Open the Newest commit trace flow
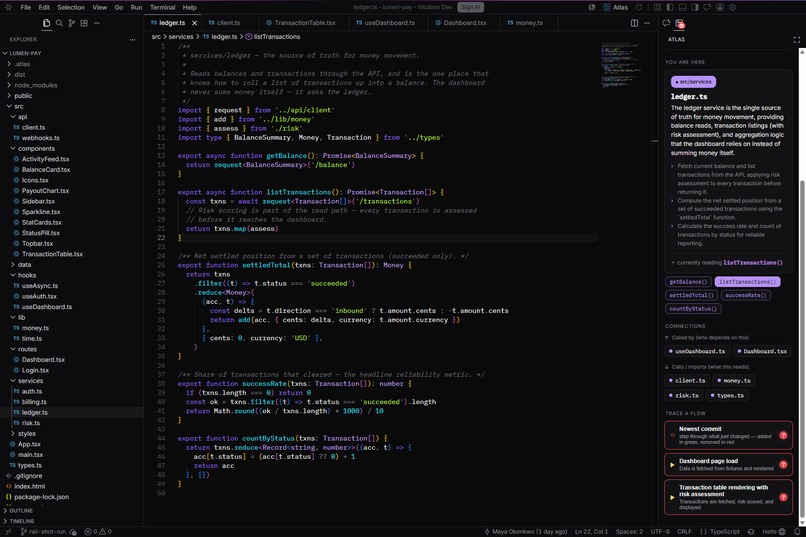The height and width of the screenshot is (537, 806). 728,435
